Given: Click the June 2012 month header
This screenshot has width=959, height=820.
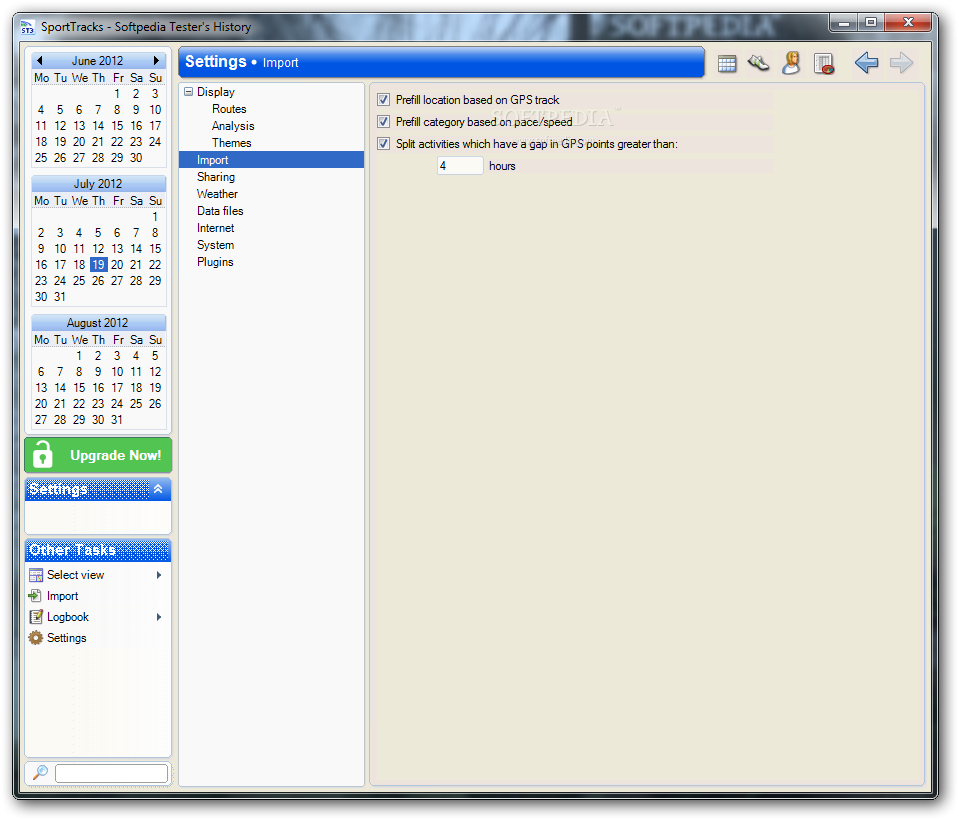Looking at the screenshot, I should (97, 61).
